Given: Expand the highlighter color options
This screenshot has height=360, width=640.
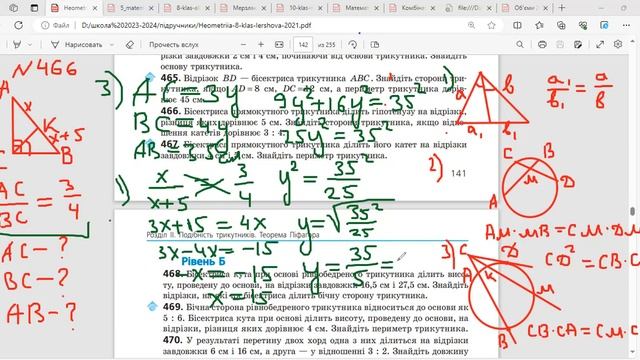Looking at the screenshot, I should (x=30, y=44).
